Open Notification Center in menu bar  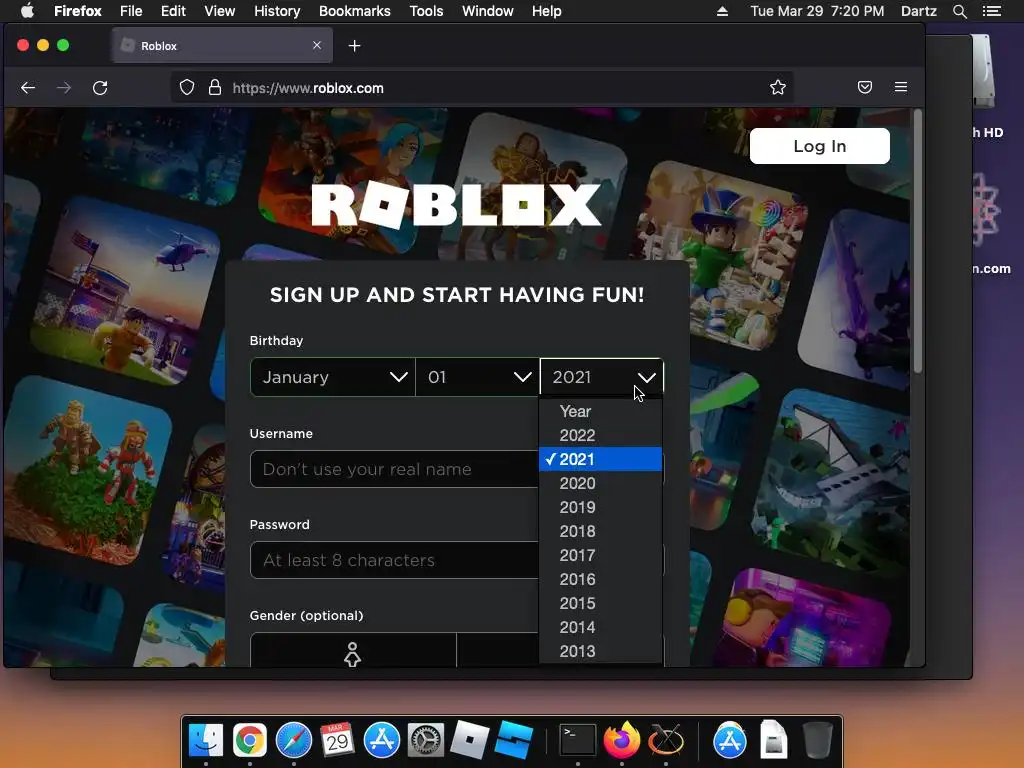click(x=991, y=11)
